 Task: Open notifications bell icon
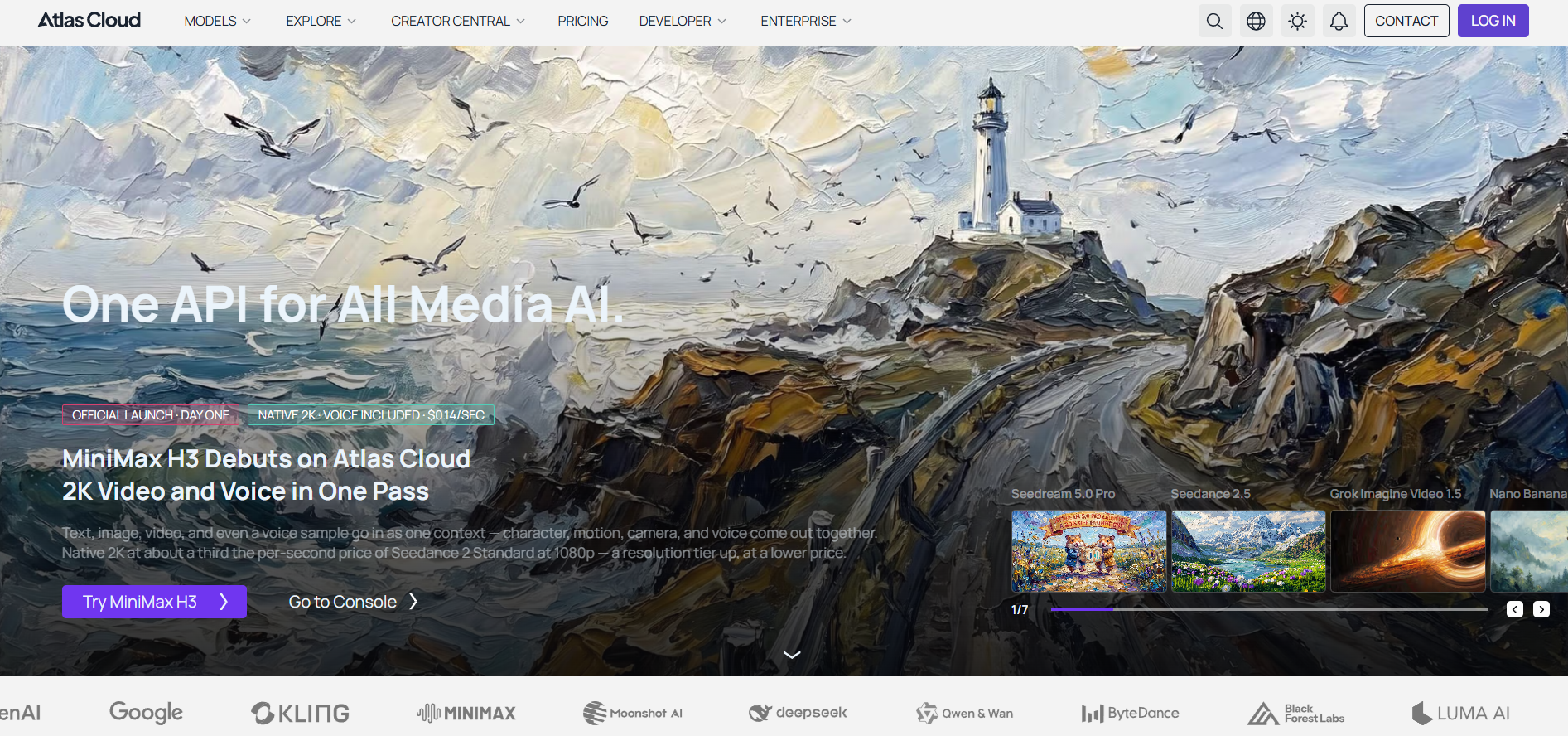coord(1339,21)
